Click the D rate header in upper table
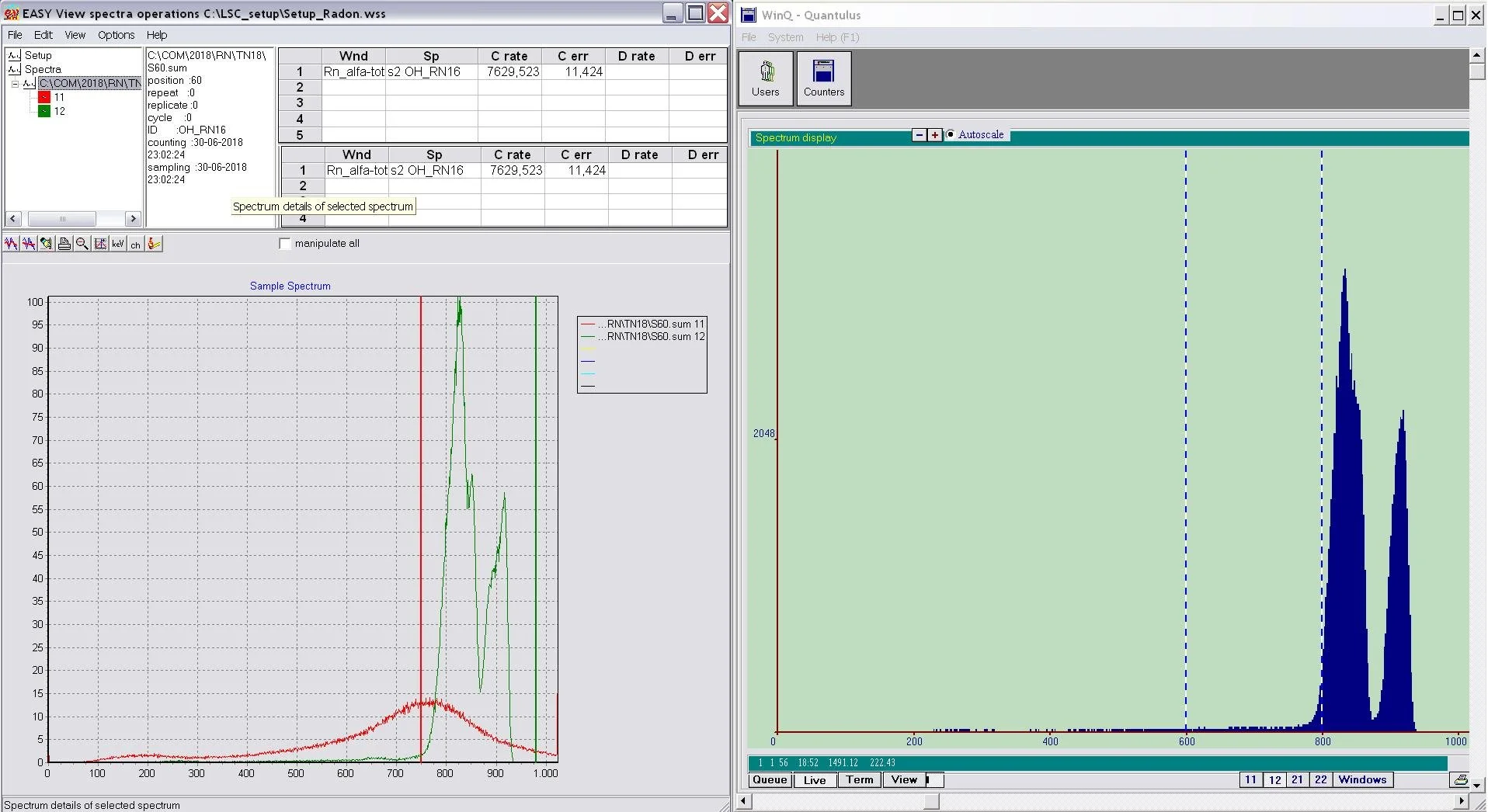The width and height of the screenshot is (1488, 812). coord(636,56)
